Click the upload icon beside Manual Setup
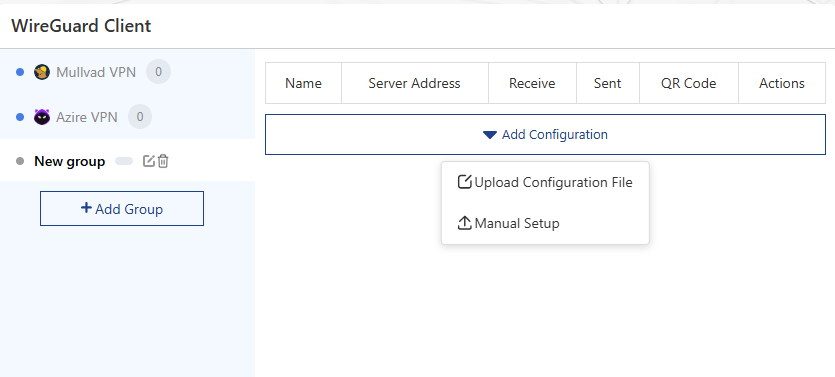The image size is (835, 377). tap(465, 223)
